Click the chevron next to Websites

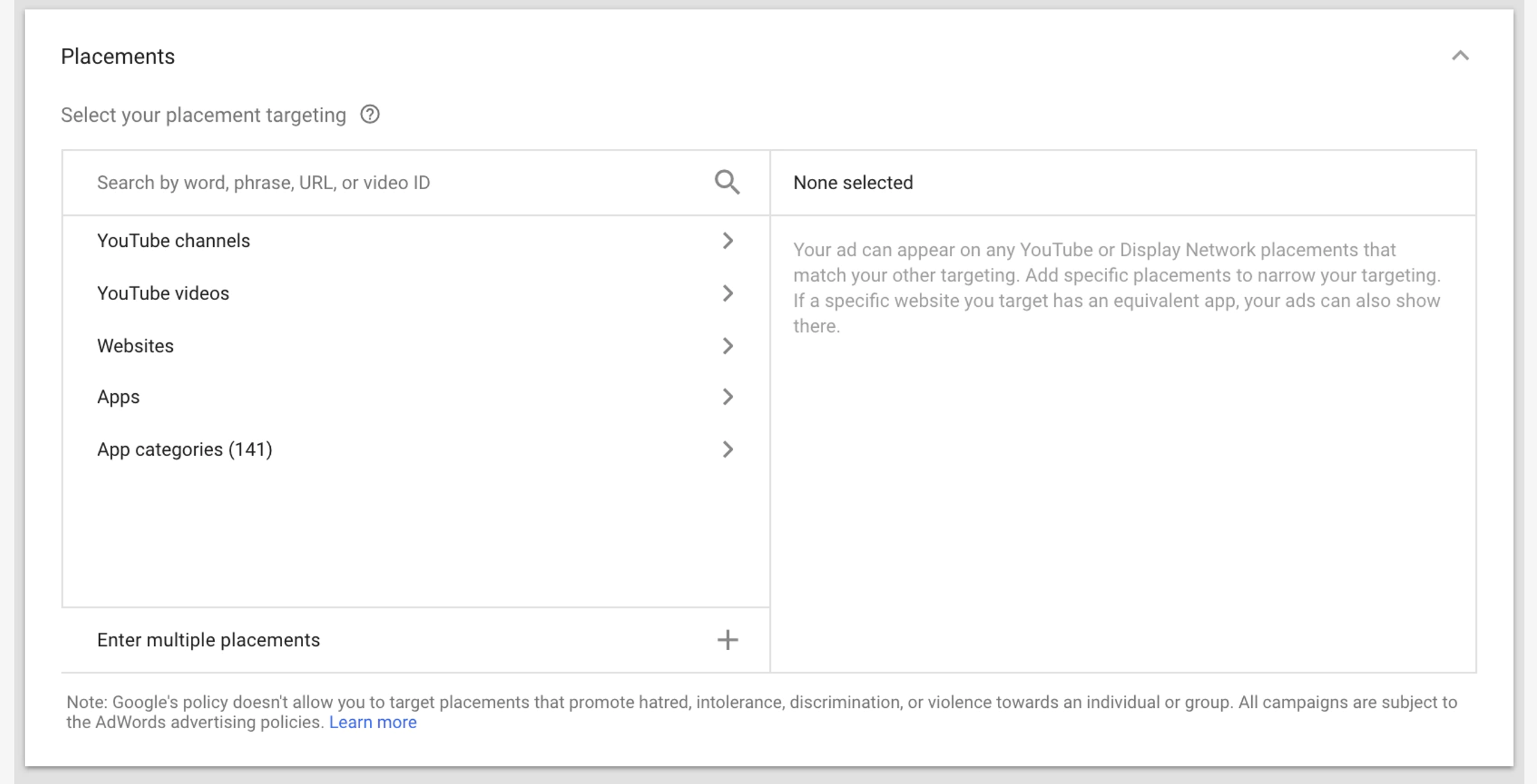[x=727, y=346]
